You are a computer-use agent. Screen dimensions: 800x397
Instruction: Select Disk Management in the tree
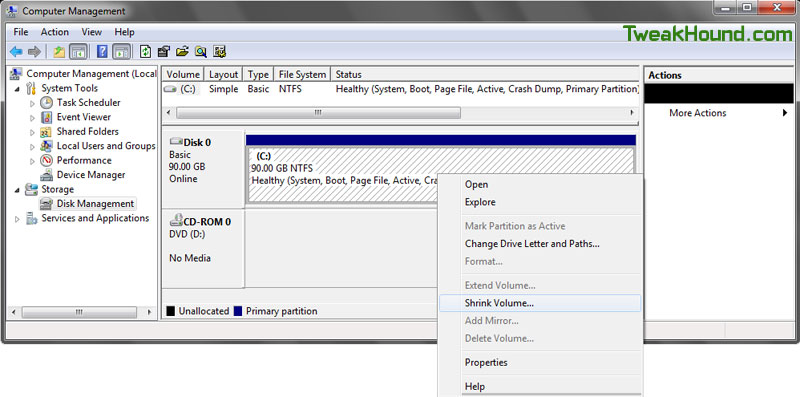click(95, 204)
